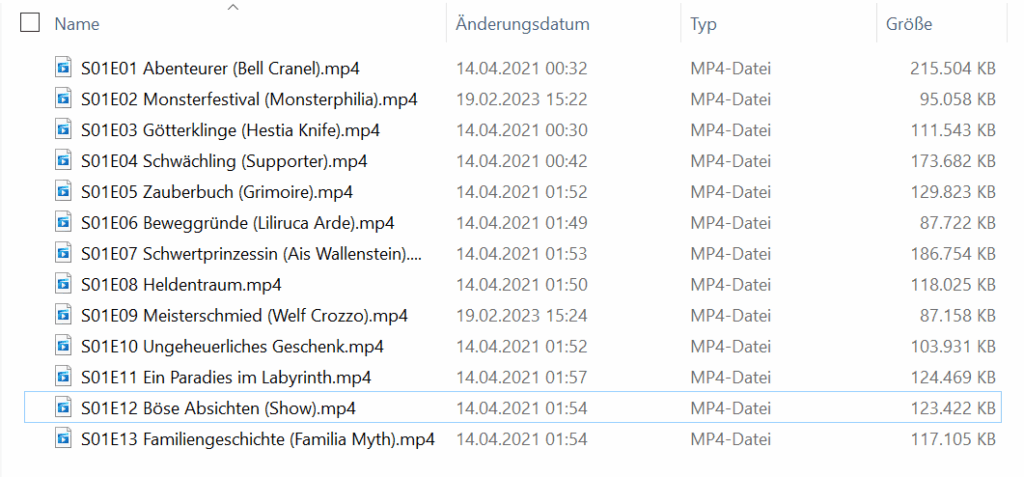The height and width of the screenshot is (477, 1024).
Task: Click the 103.931 KB size value
Action: coord(953,346)
